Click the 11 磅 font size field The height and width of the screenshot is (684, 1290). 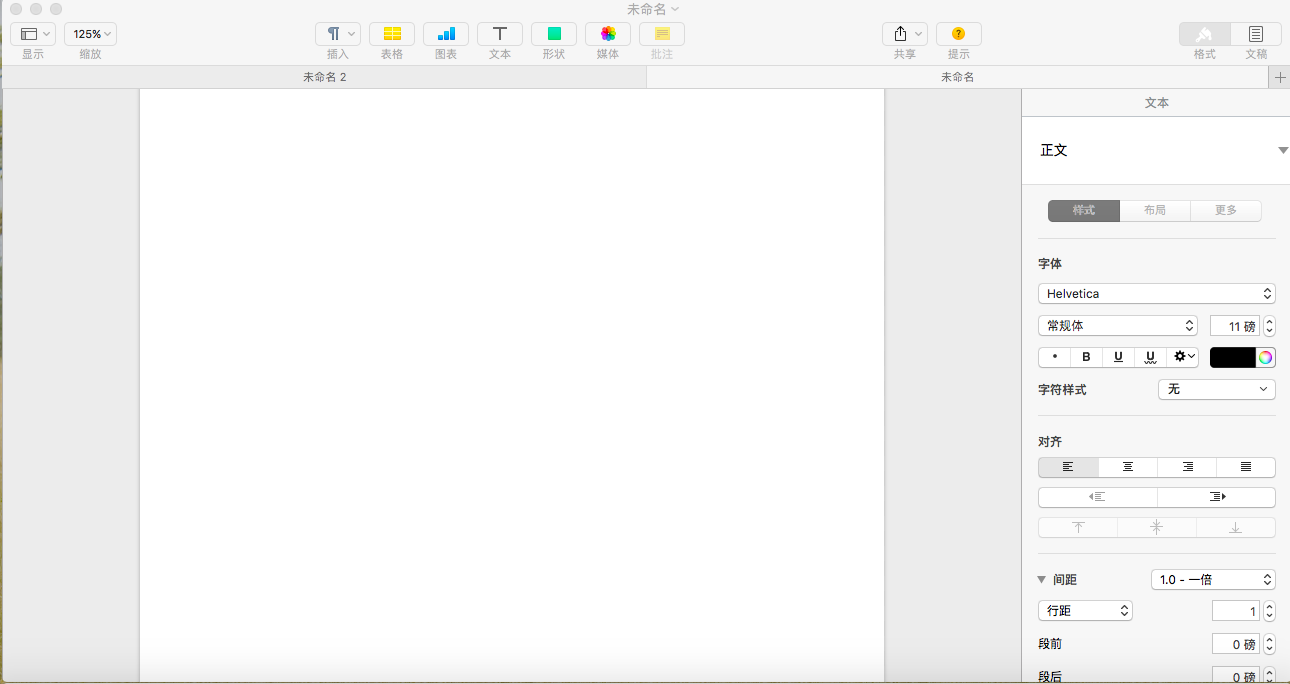coord(1235,326)
